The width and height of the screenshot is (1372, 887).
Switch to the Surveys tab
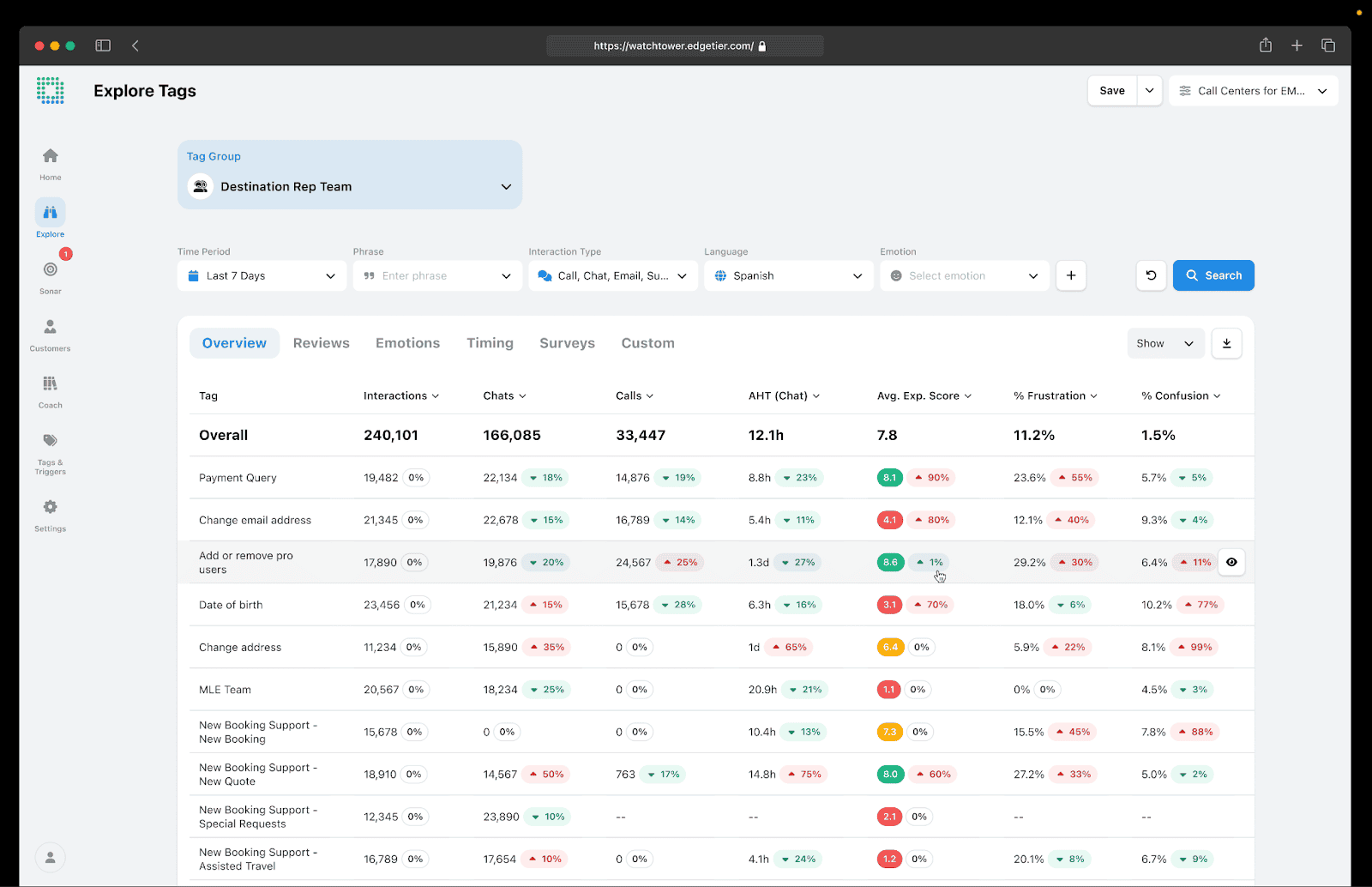(567, 343)
